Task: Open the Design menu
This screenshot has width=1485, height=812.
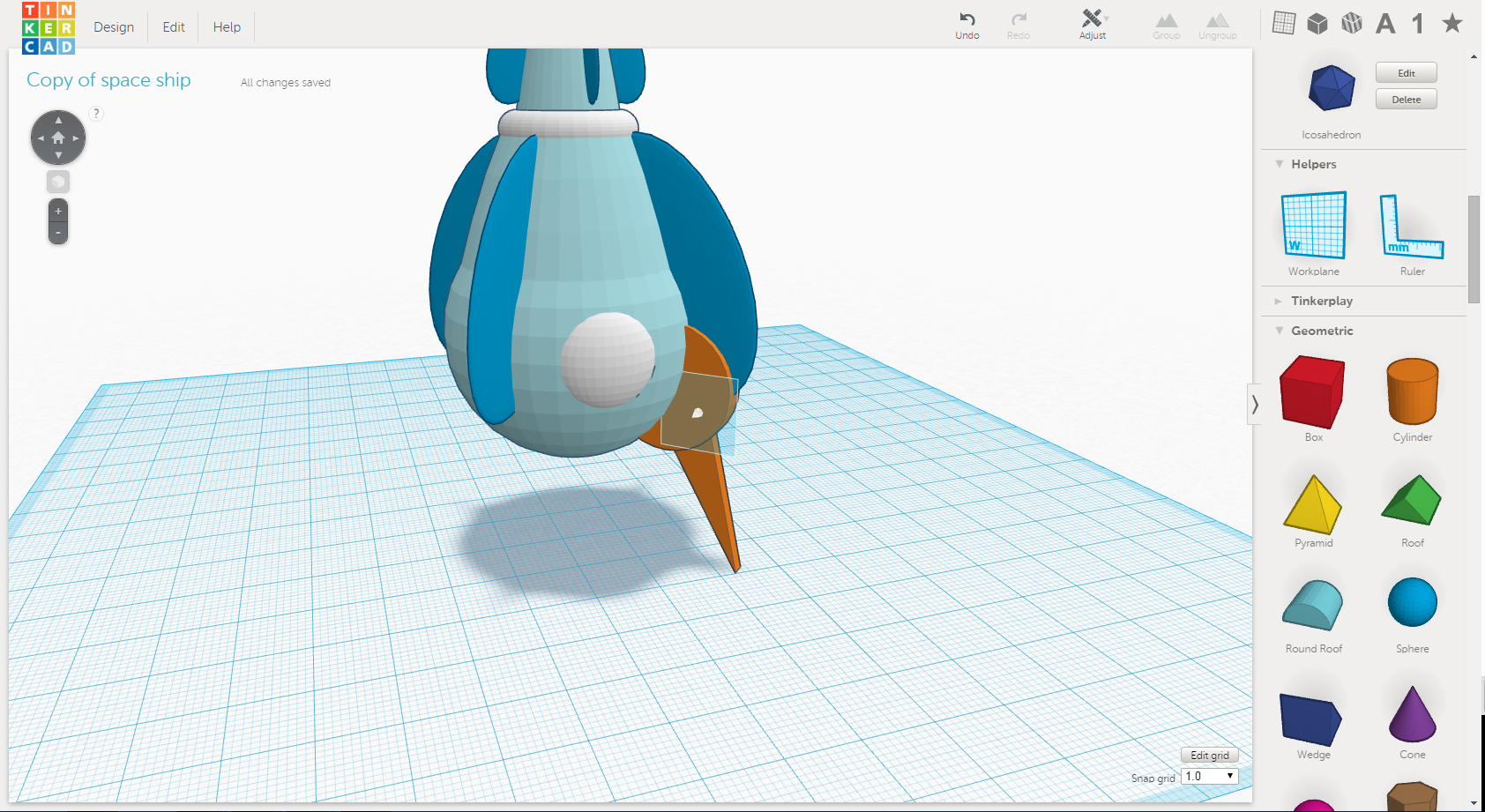Action: [x=114, y=27]
